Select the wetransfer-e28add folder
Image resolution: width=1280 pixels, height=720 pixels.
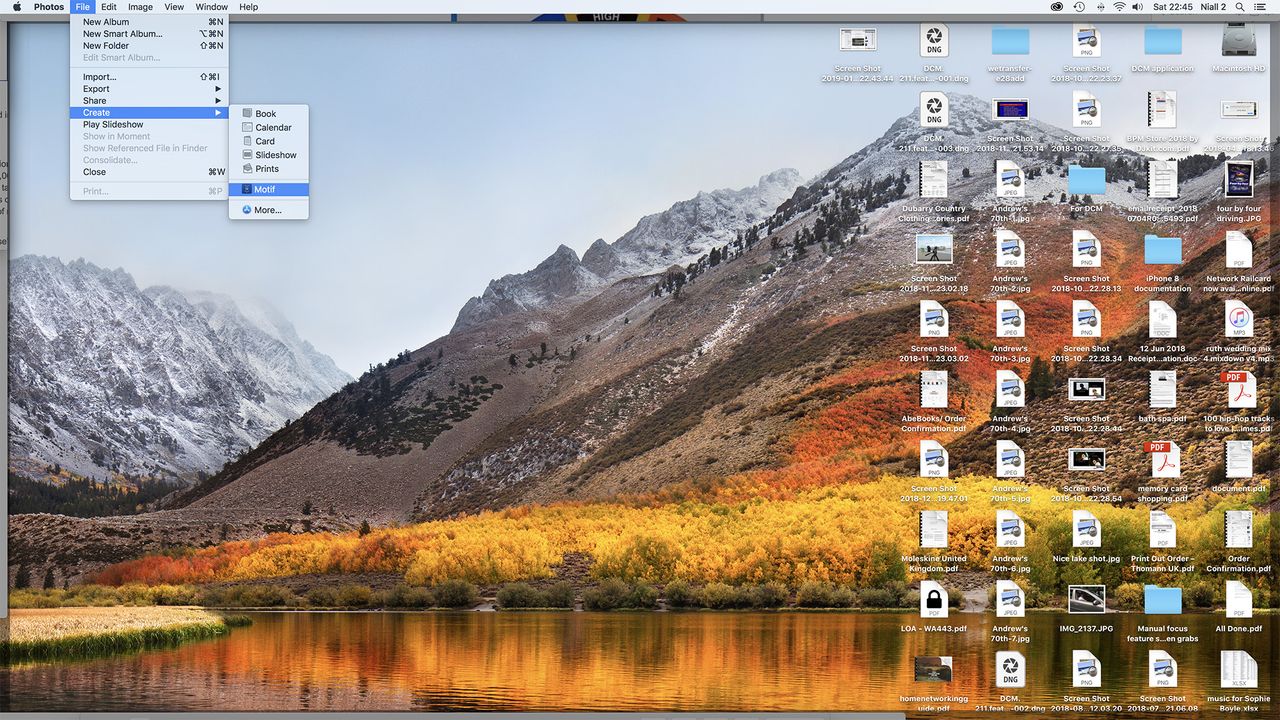(1010, 41)
